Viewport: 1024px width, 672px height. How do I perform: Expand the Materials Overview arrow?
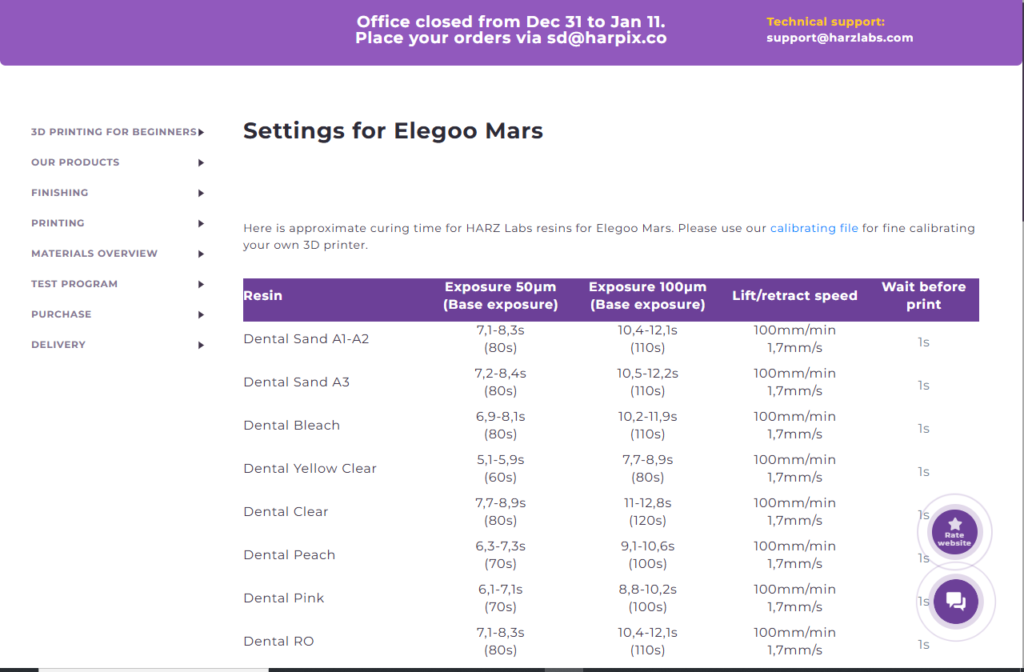click(x=201, y=254)
